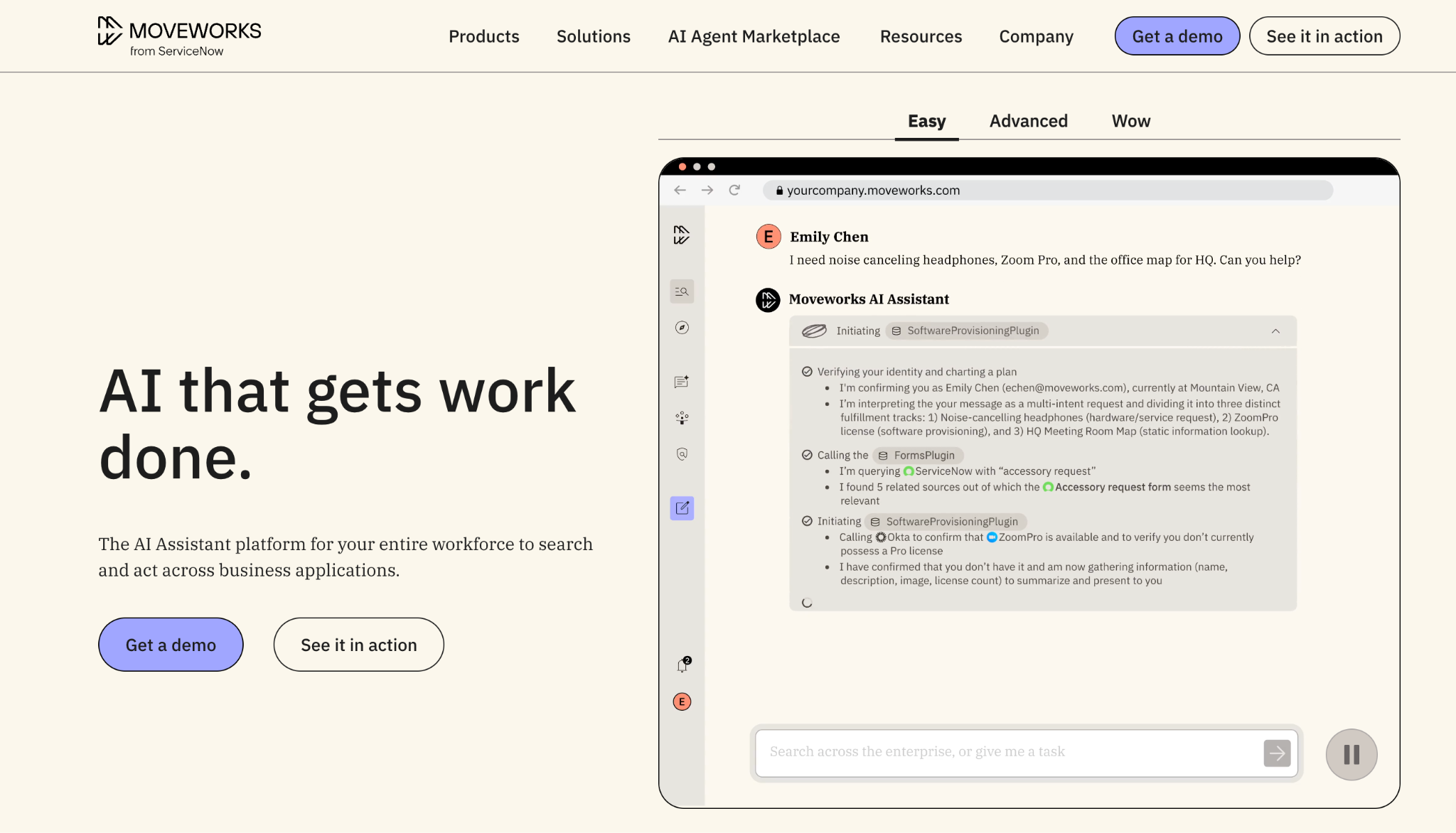Click the lock icon in the address bar
Screen dimensions: 1456x833
click(779, 190)
